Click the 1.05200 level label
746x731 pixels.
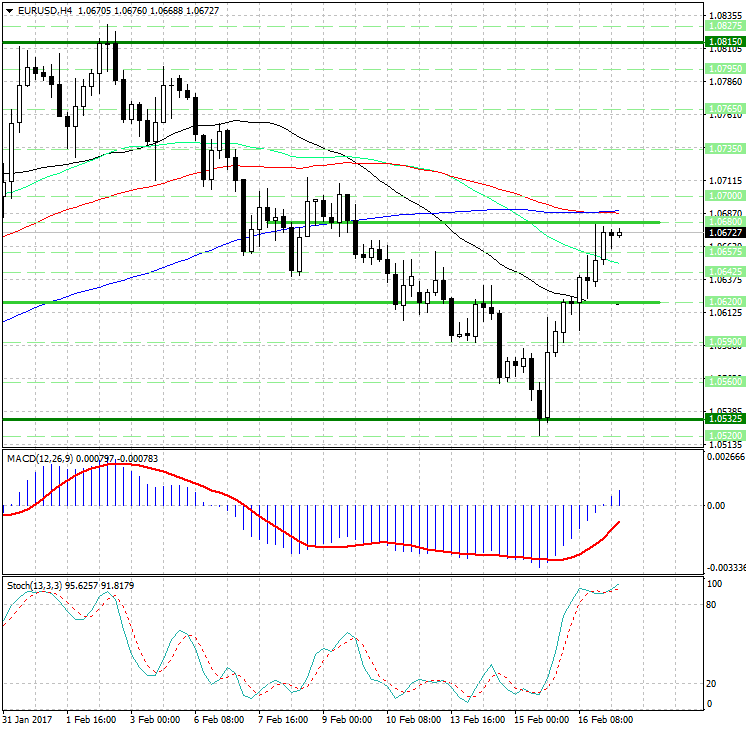(725, 435)
